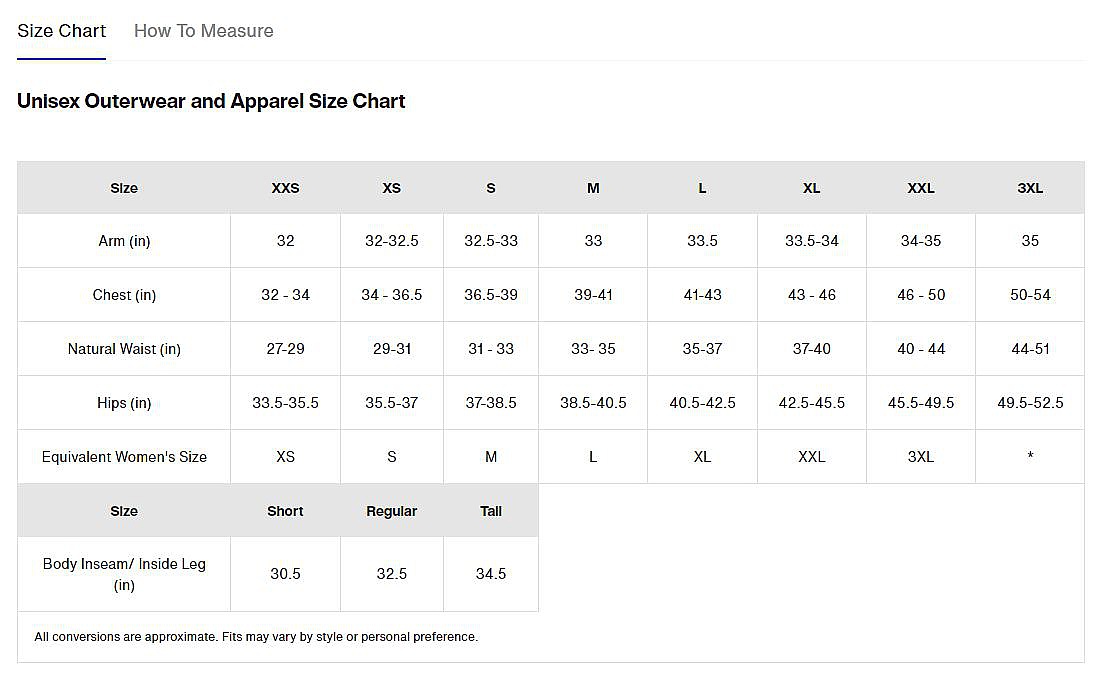Select the 44-51 waist value for 3XL
The width and height of the screenshot is (1095, 673).
(x=1030, y=349)
